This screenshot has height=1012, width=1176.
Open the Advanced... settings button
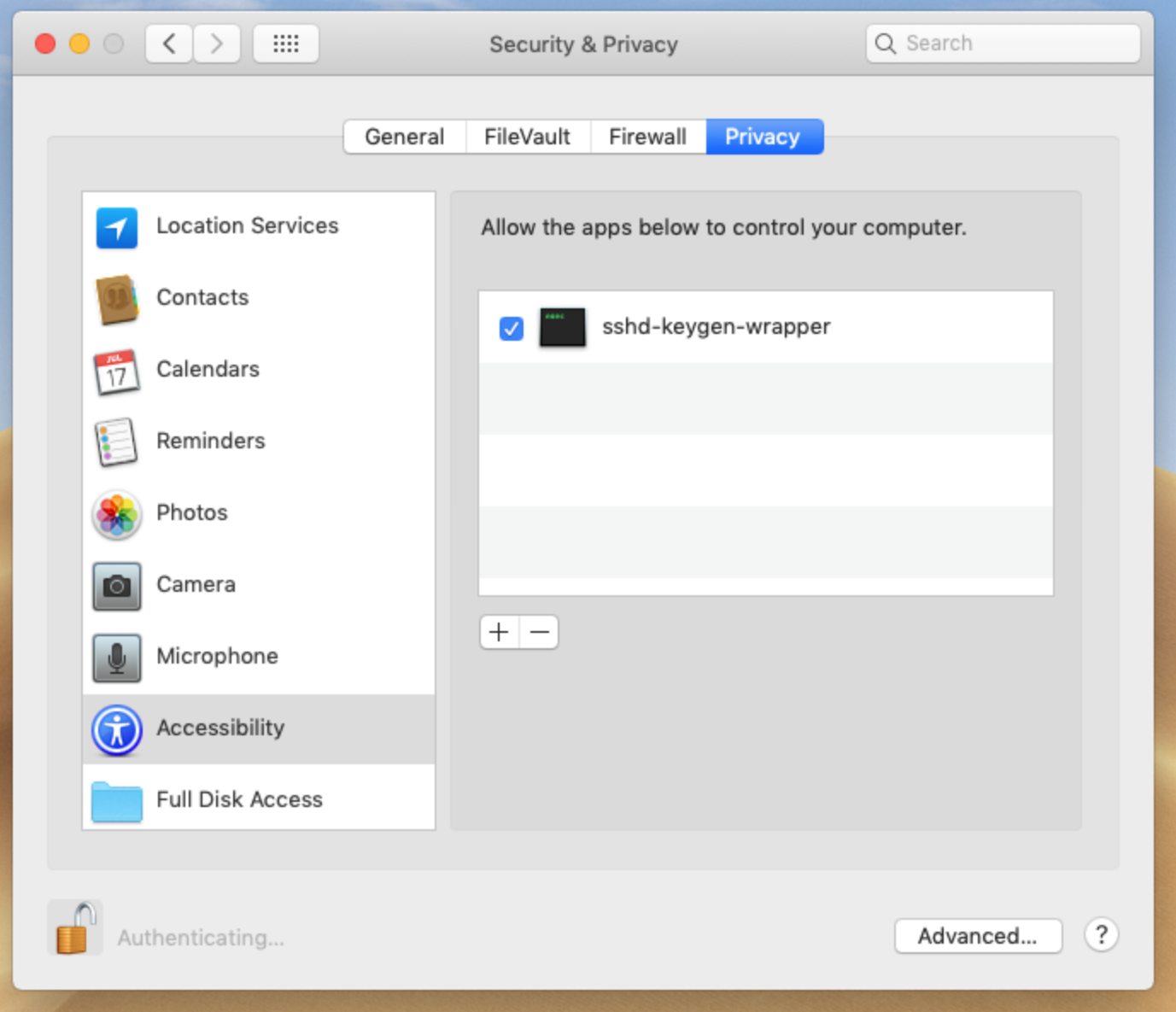(x=978, y=936)
